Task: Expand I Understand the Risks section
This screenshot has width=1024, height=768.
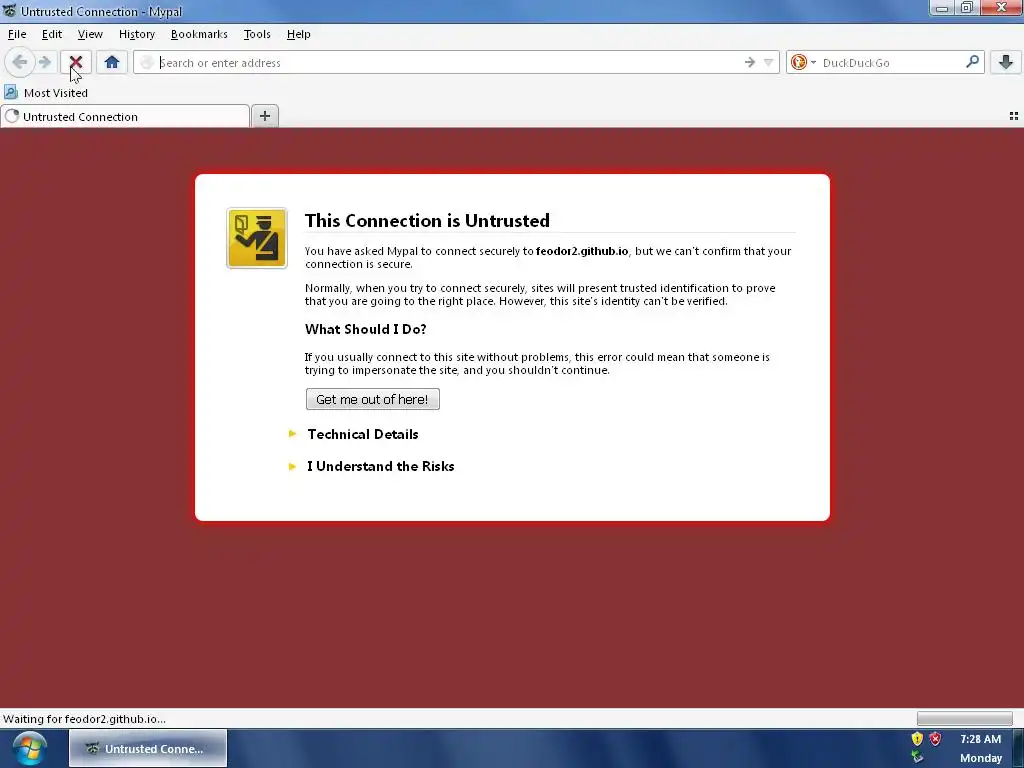Action: (381, 466)
